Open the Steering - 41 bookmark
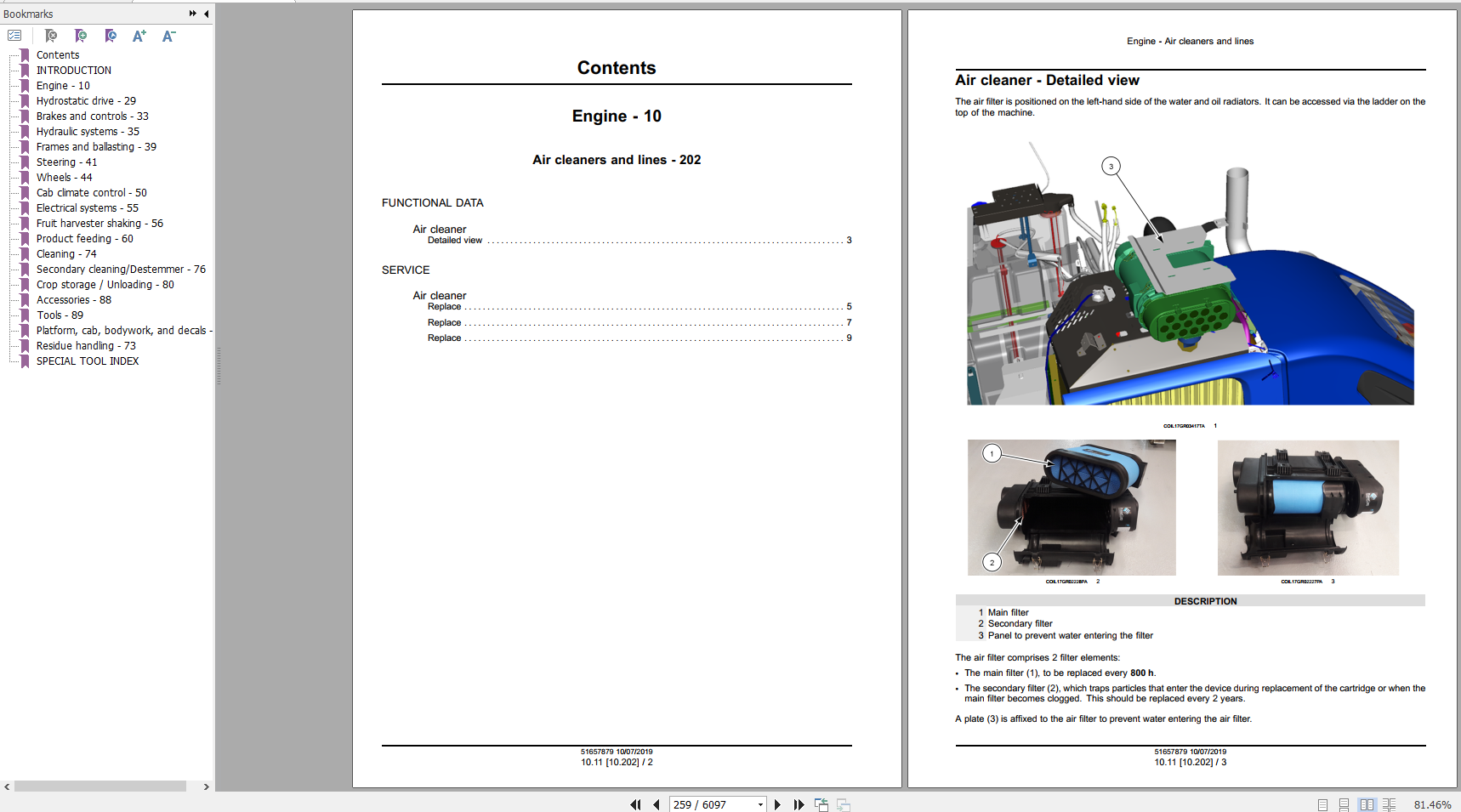This screenshot has height=812, width=1461. [67, 162]
